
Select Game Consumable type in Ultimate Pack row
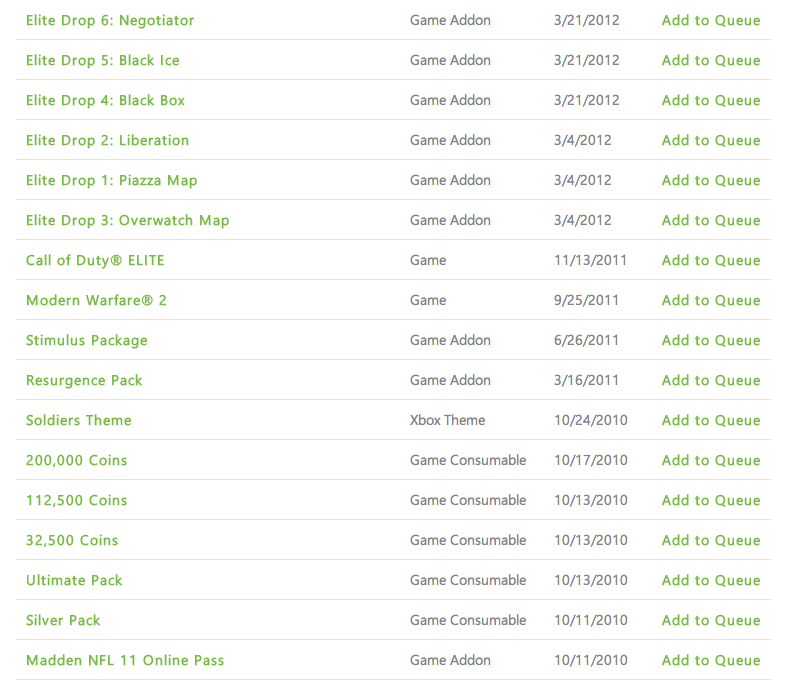click(x=468, y=580)
